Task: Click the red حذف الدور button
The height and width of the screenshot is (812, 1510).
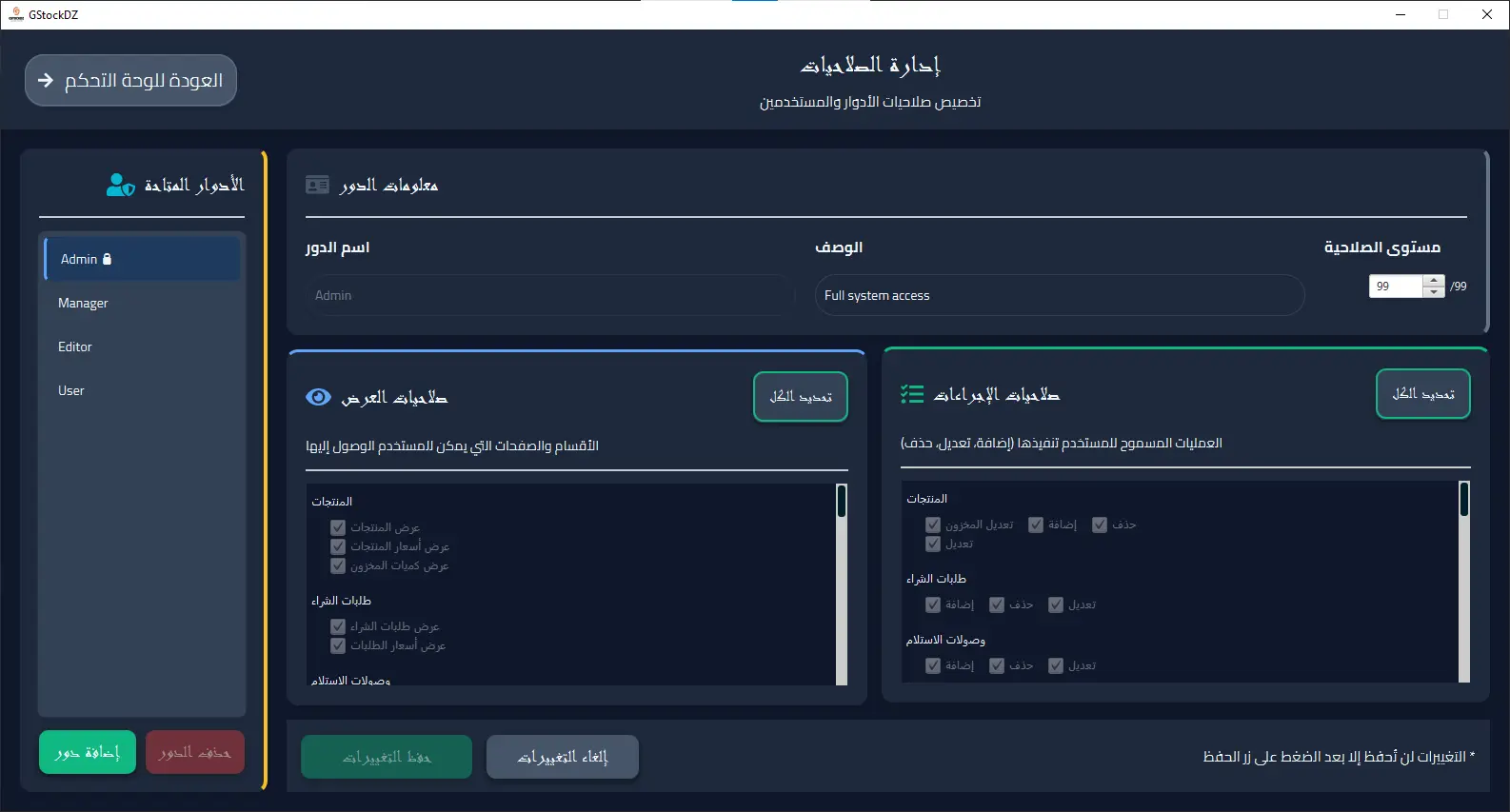Action: (x=195, y=753)
